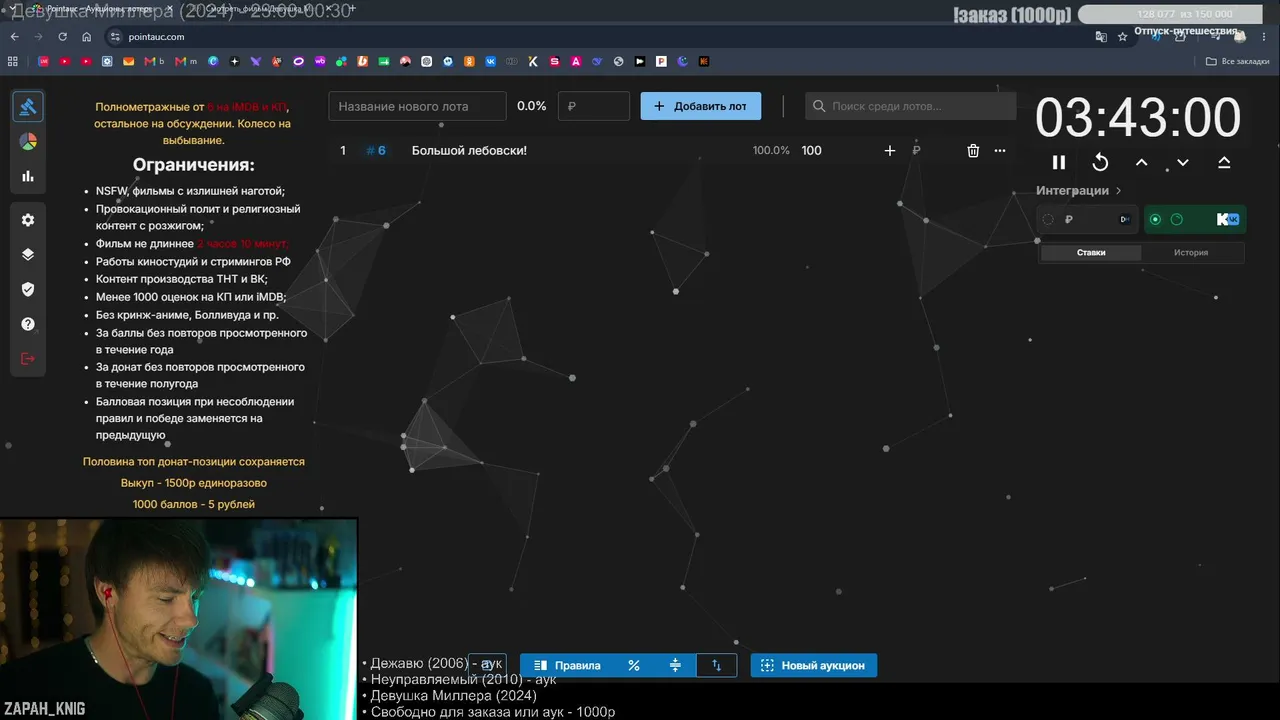Focus the Название нового лота field
Image resolution: width=1280 pixels, height=720 pixels.
click(x=418, y=106)
